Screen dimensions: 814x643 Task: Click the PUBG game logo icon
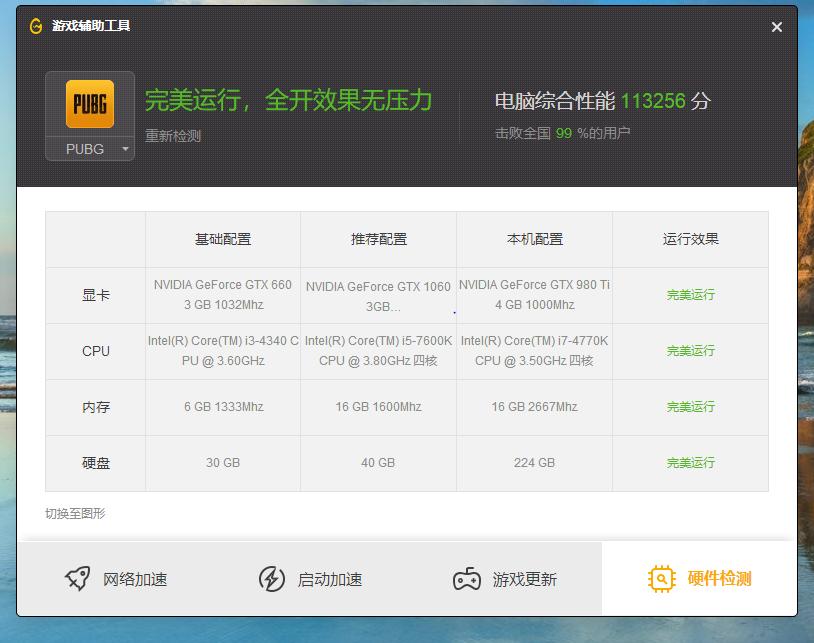(x=90, y=104)
